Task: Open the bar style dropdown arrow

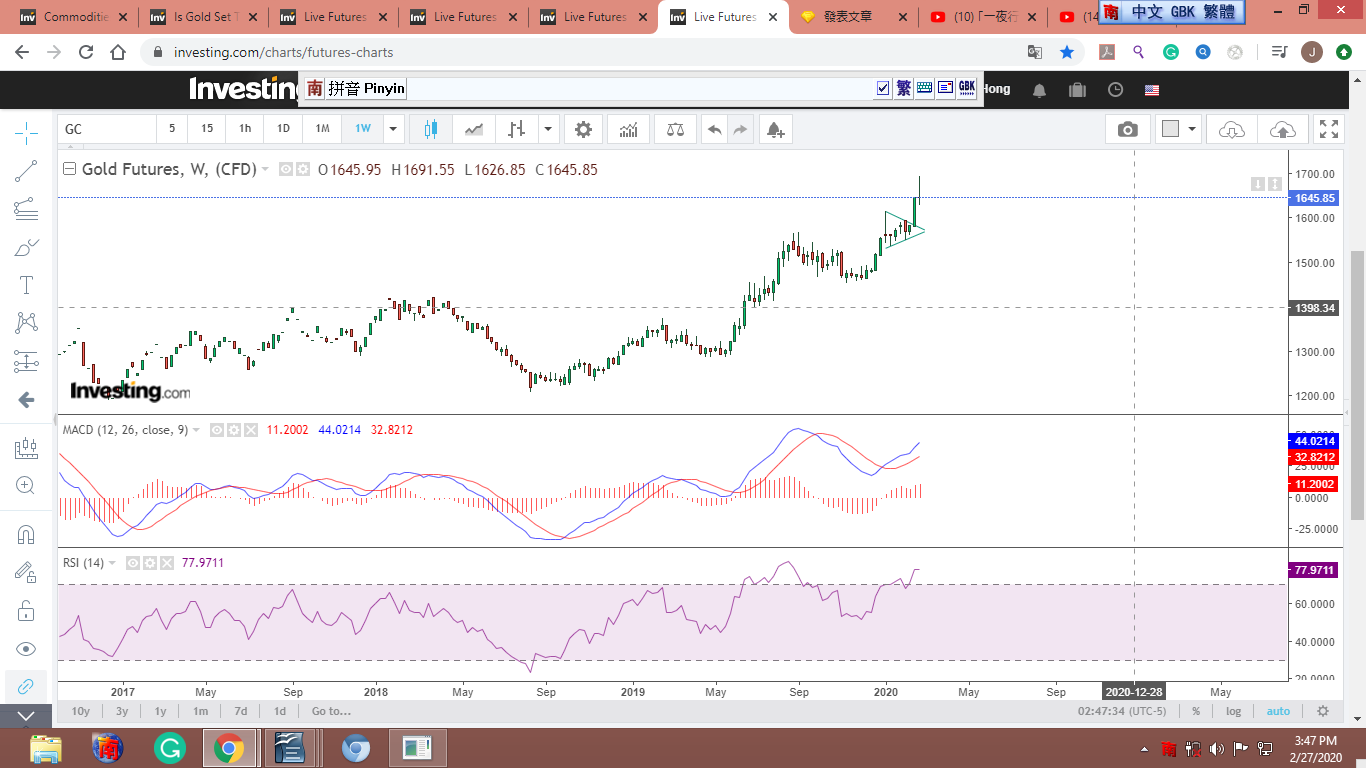Action: [547, 129]
